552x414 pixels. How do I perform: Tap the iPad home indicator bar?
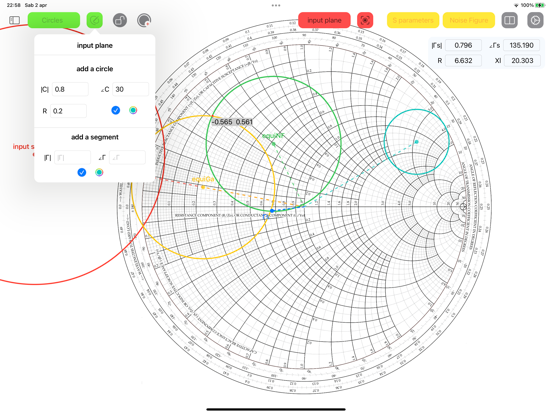tap(276, 409)
